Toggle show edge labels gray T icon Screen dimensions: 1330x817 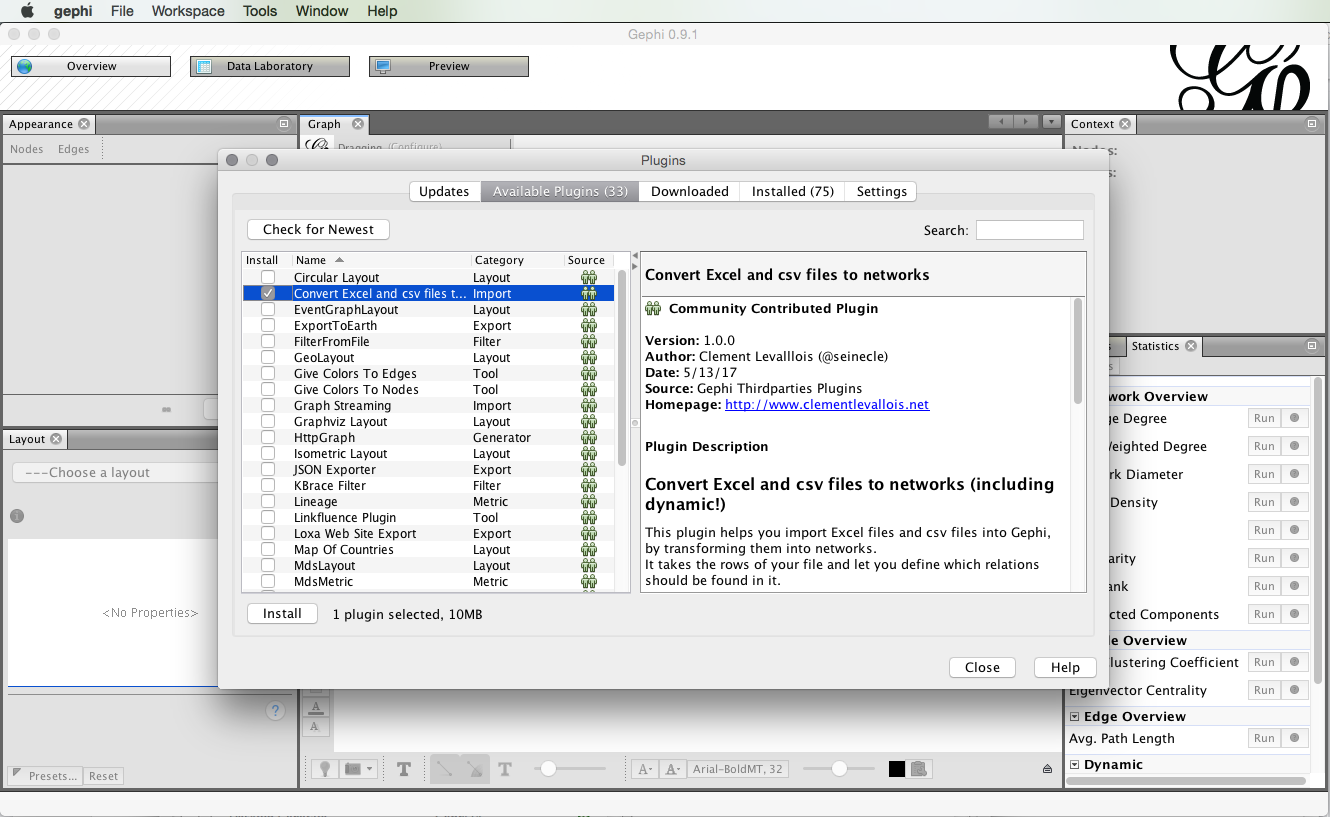pos(505,769)
